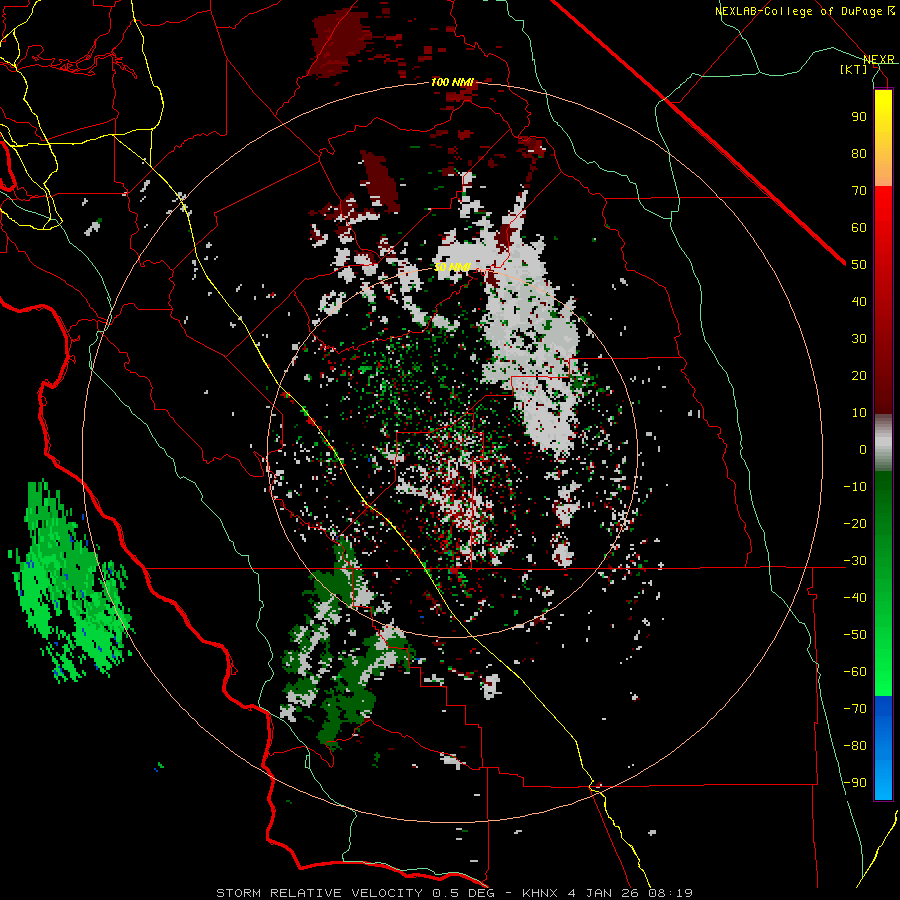This screenshot has height=900, width=900.
Task: Click the 08:19 timestamp in the caption
Action: tap(670, 893)
